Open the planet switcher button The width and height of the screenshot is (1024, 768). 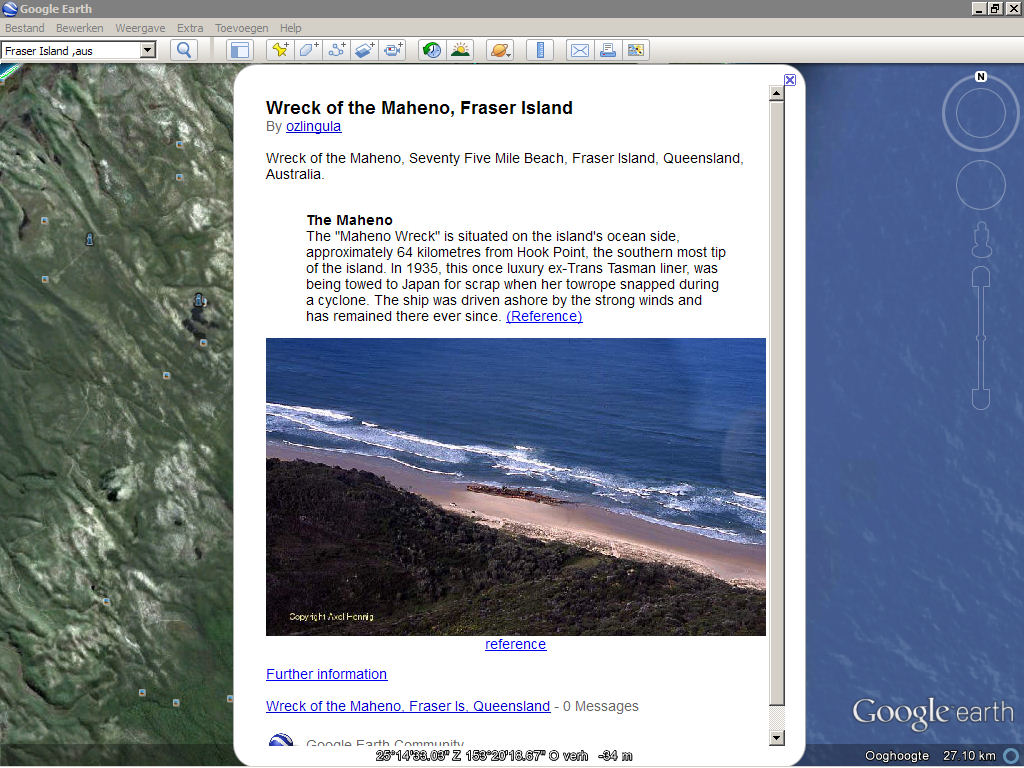pos(500,50)
